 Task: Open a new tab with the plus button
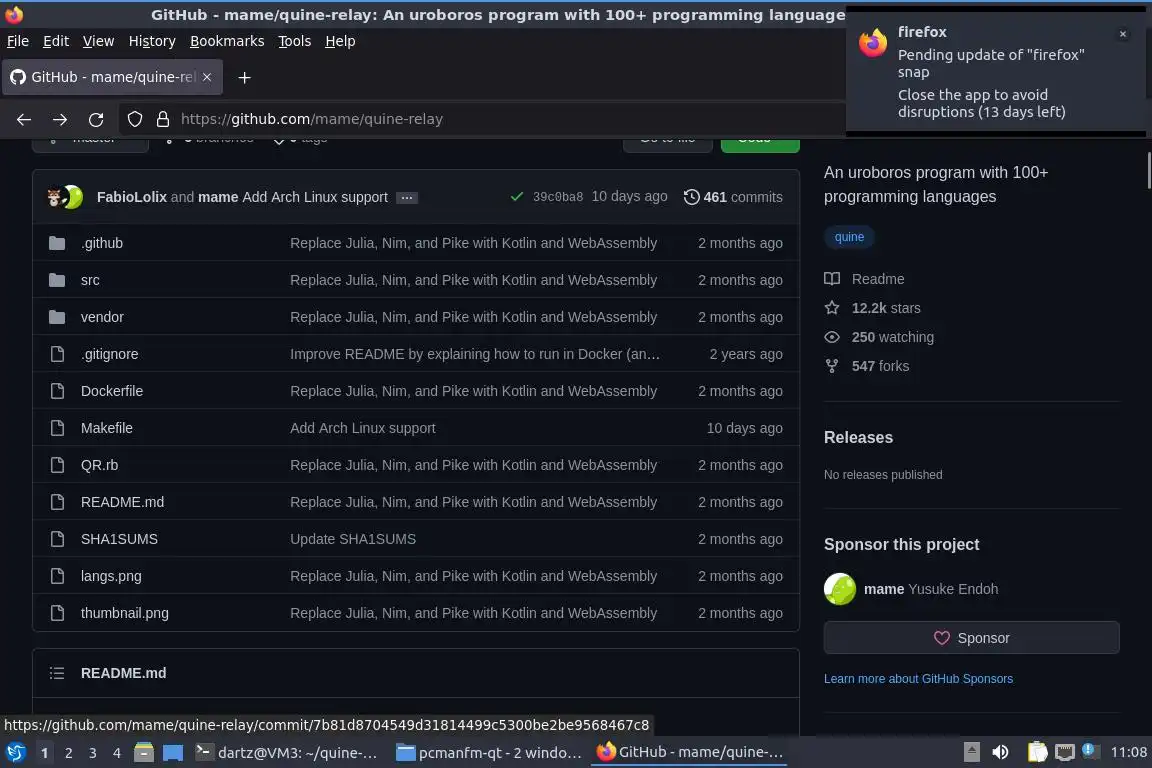tap(245, 77)
